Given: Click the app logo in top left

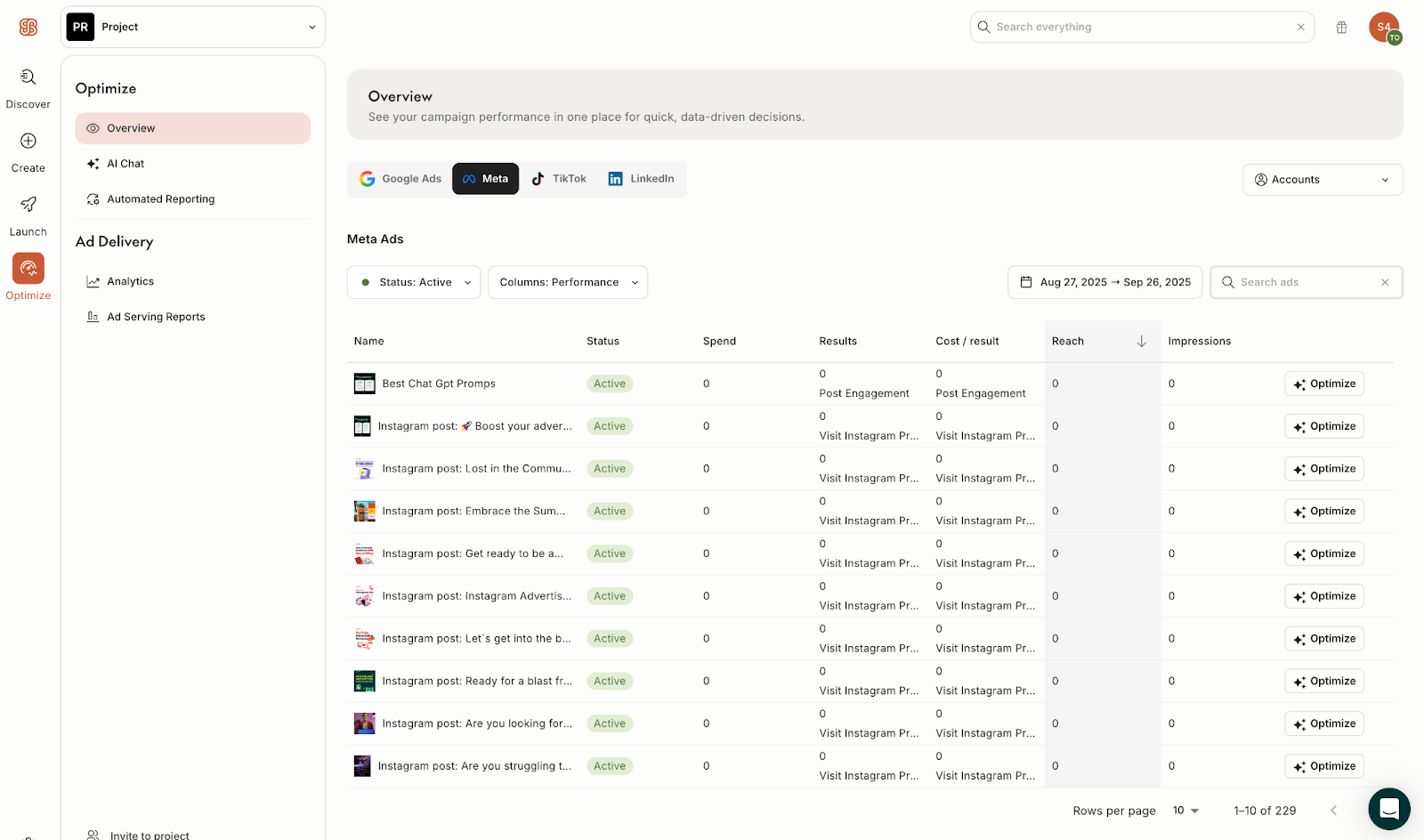Looking at the screenshot, I should (28, 28).
